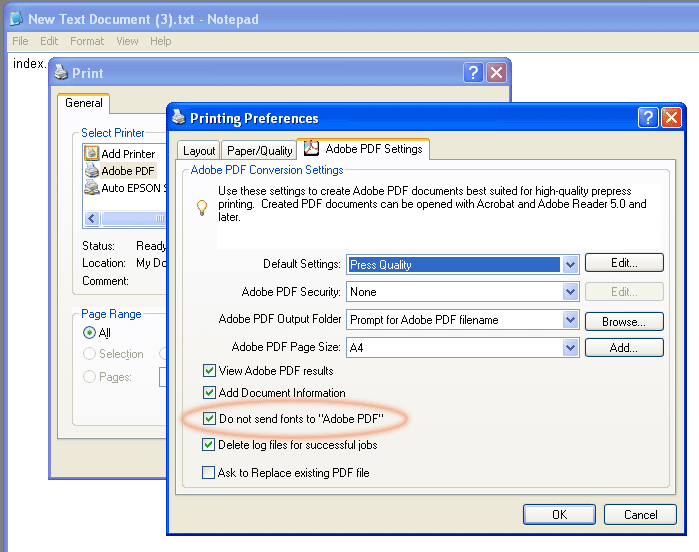
Task: Click Edit button for Default Settings
Action: click(624, 263)
